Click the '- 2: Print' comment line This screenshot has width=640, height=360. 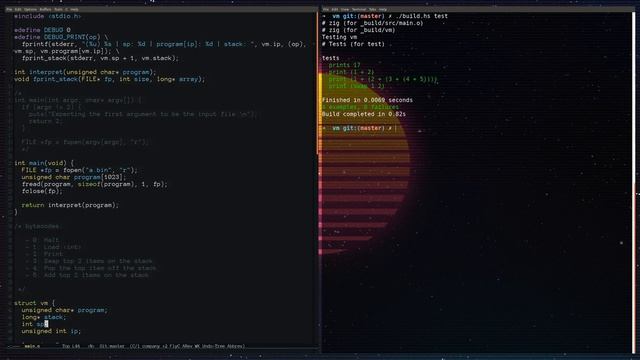[44, 254]
